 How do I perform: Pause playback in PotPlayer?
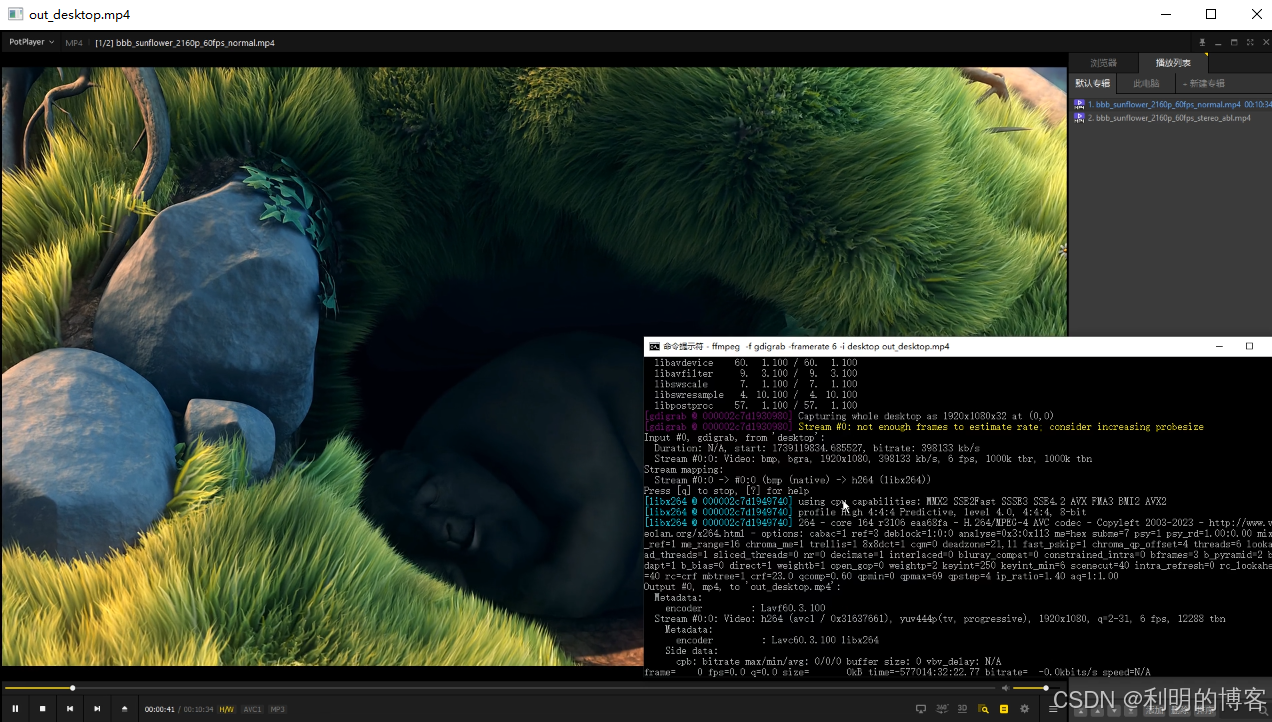point(15,709)
